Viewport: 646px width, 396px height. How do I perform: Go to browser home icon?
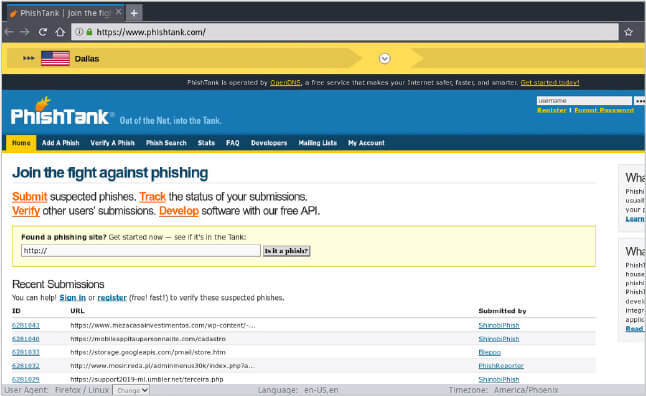(60, 32)
